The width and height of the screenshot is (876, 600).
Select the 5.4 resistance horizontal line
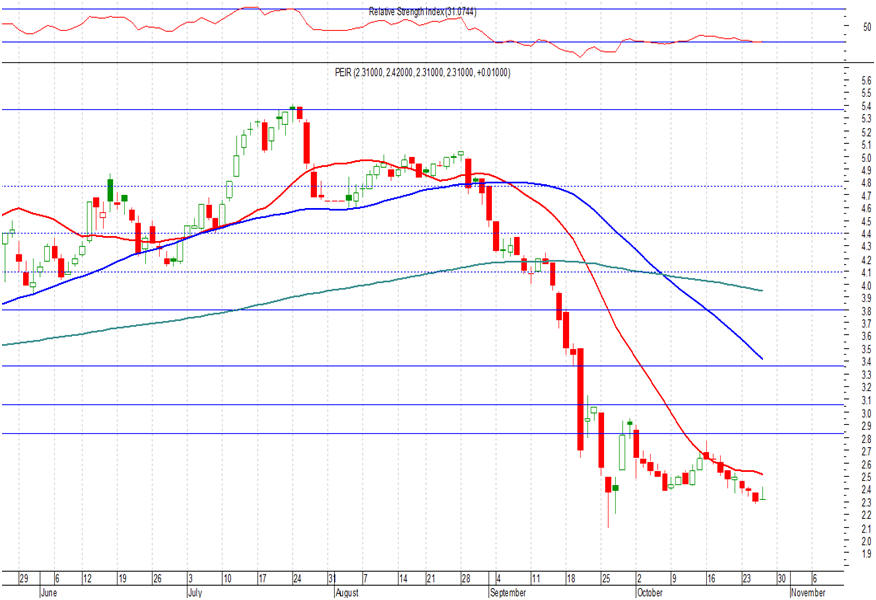(422, 109)
